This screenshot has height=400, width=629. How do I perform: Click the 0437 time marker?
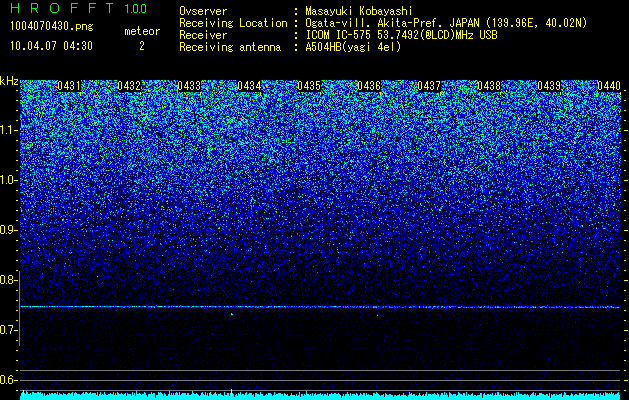[x=429, y=86]
